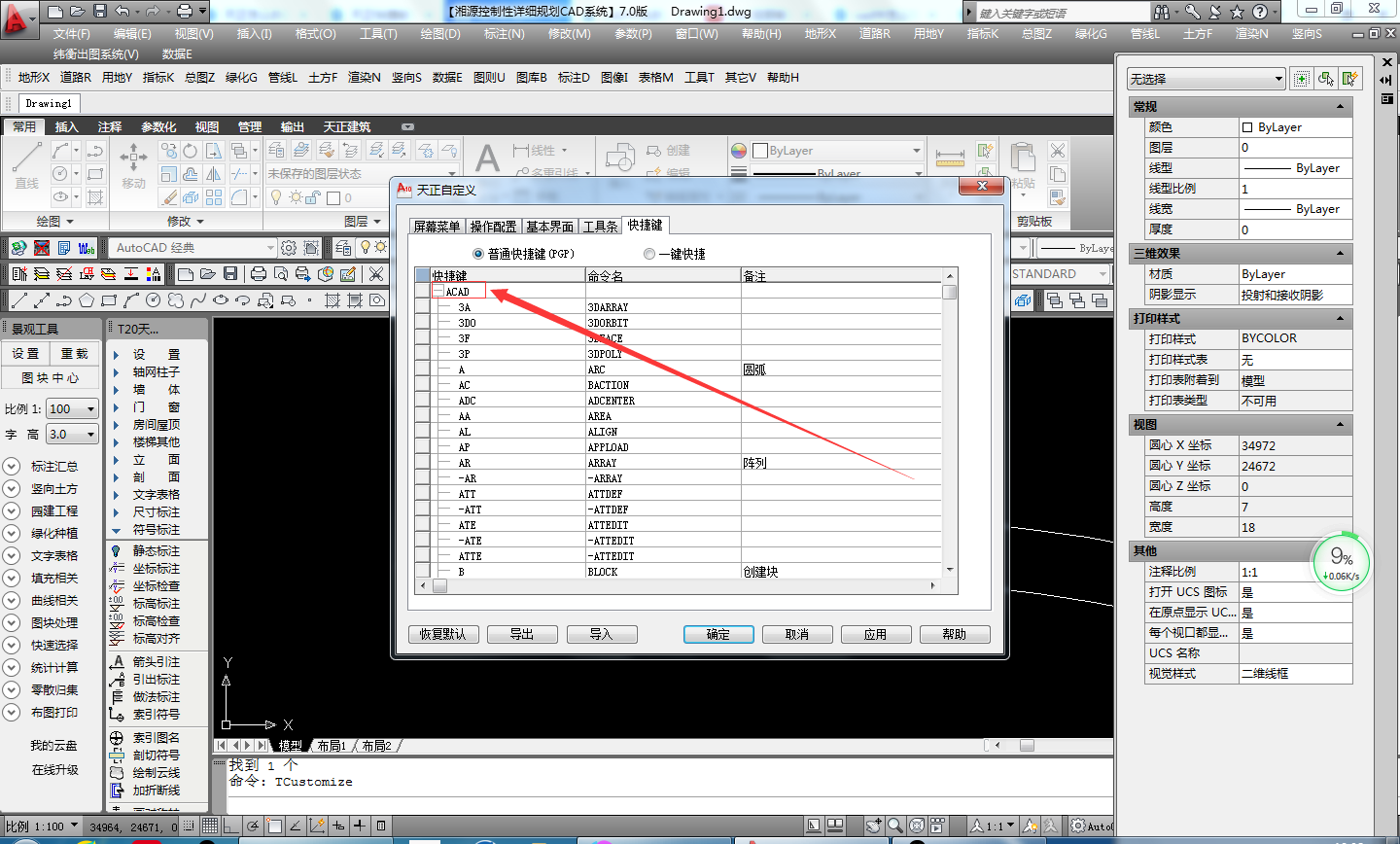Screen dimensions: 1400x844
Task: Click the 导出 button
Action: click(x=522, y=634)
